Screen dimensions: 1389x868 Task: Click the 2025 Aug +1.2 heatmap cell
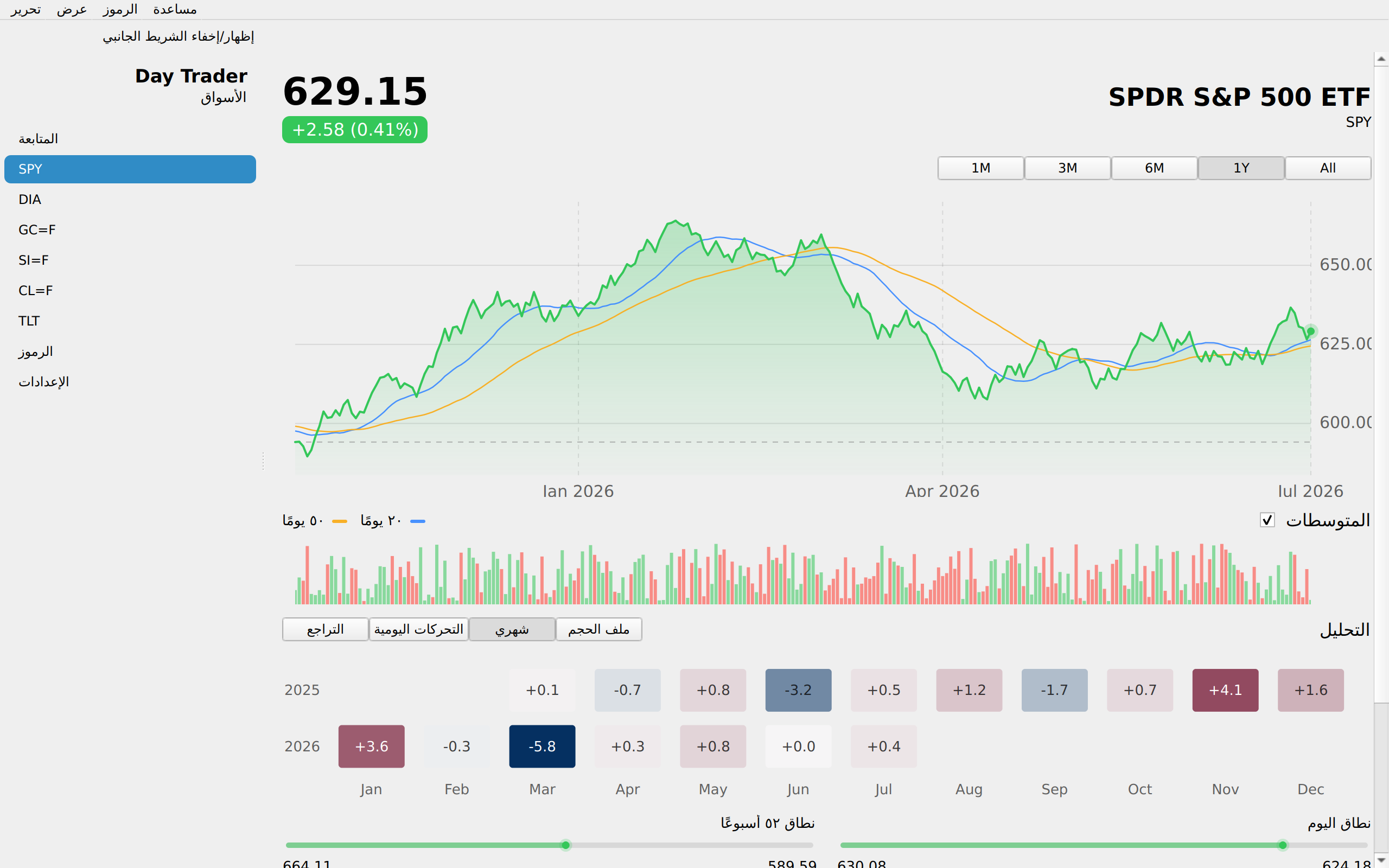tap(970, 690)
